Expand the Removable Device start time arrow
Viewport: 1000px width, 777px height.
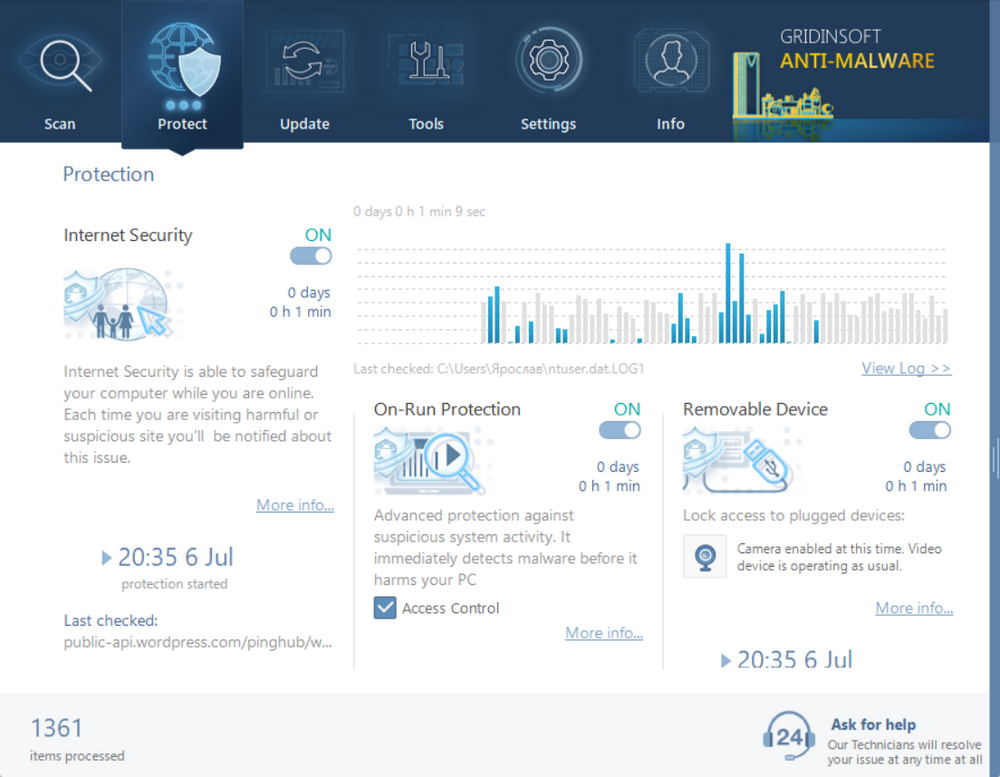click(726, 660)
